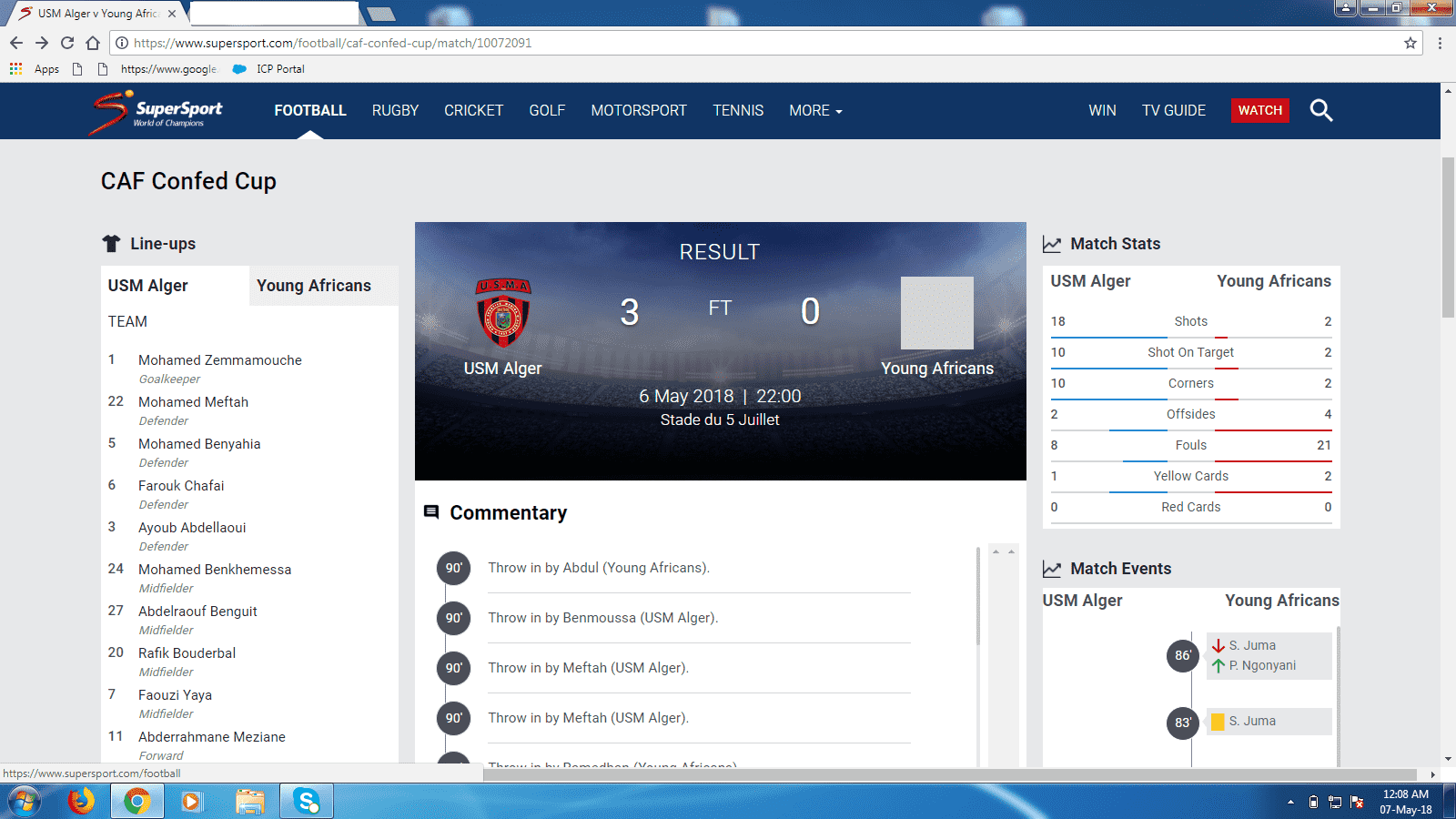1456x819 pixels.
Task: Open the Windows Start menu
Action: pyautogui.click(x=25, y=802)
